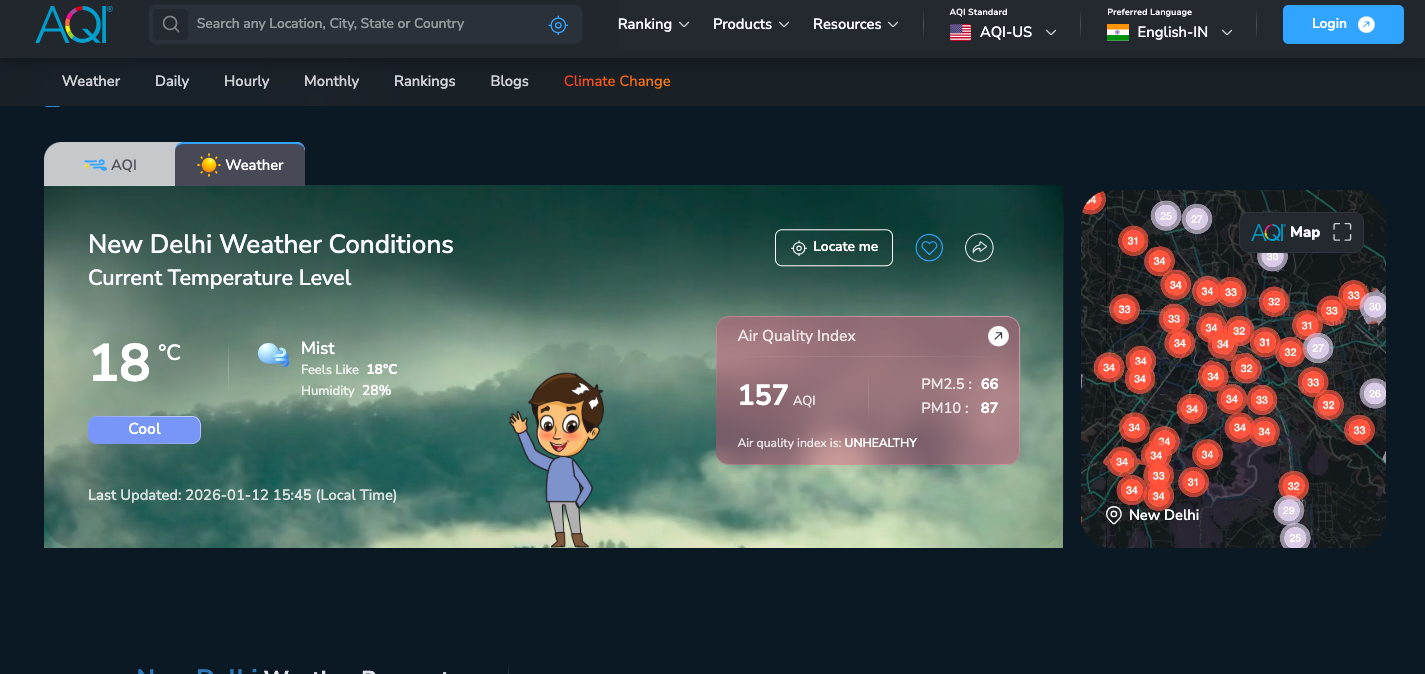This screenshot has height=674, width=1425.
Task: Click the AQI logo in header
Action: click(x=74, y=24)
